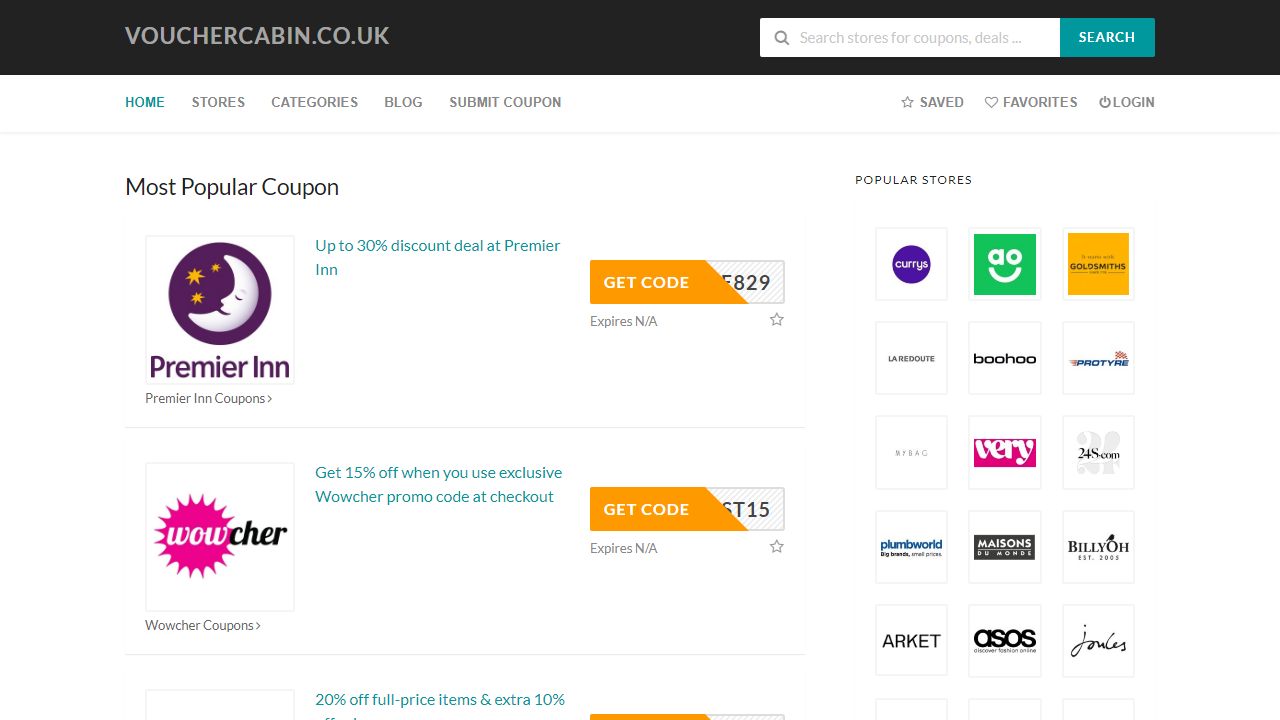Favorite the Wowcher coupon with the star
1280x720 pixels.
pos(776,546)
